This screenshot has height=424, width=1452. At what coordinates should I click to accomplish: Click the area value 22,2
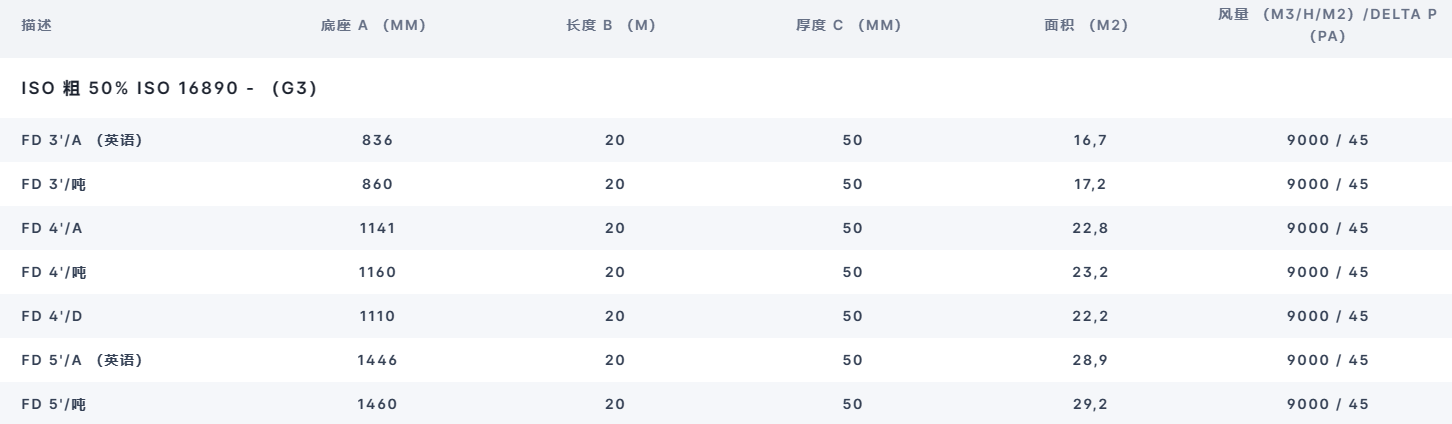1085,316
